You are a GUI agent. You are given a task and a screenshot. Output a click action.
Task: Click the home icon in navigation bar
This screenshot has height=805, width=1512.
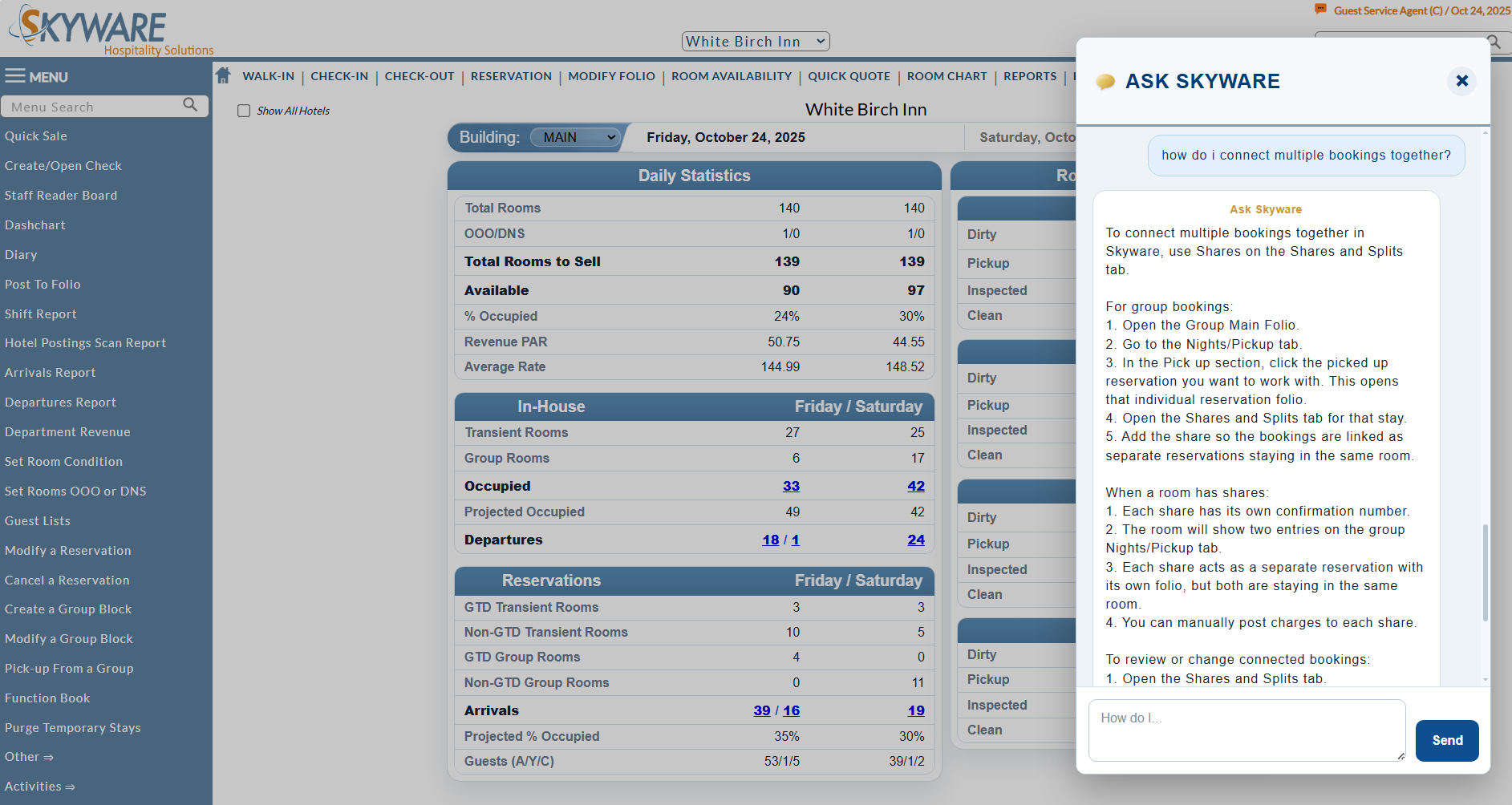pyautogui.click(x=224, y=75)
